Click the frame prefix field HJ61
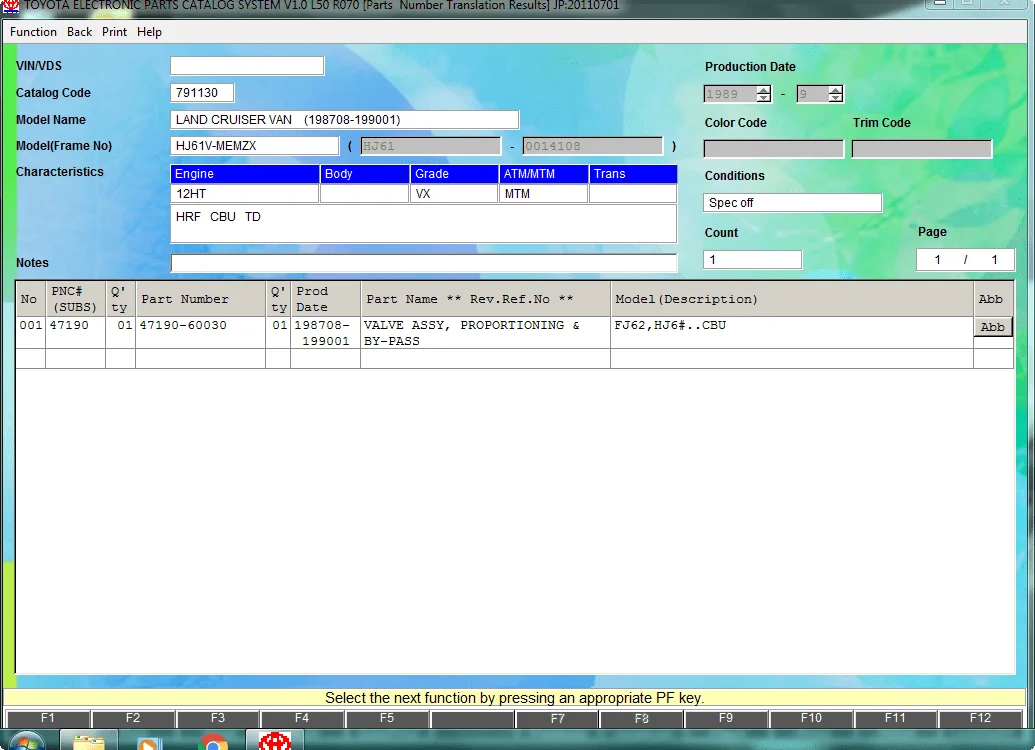Image resolution: width=1035 pixels, height=750 pixels. tap(430, 146)
